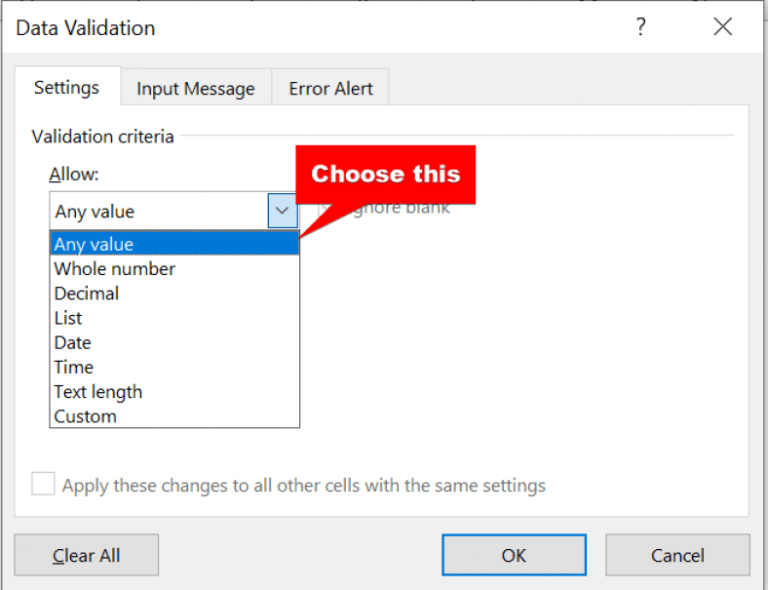768x590 pixels.
Task: Go to the Error Alert tab
Action: point(329,88)
